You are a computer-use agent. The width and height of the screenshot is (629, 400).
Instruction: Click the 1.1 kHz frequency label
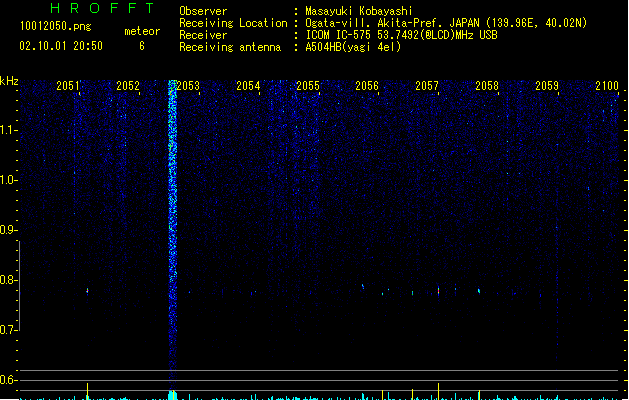pos(8,130)
